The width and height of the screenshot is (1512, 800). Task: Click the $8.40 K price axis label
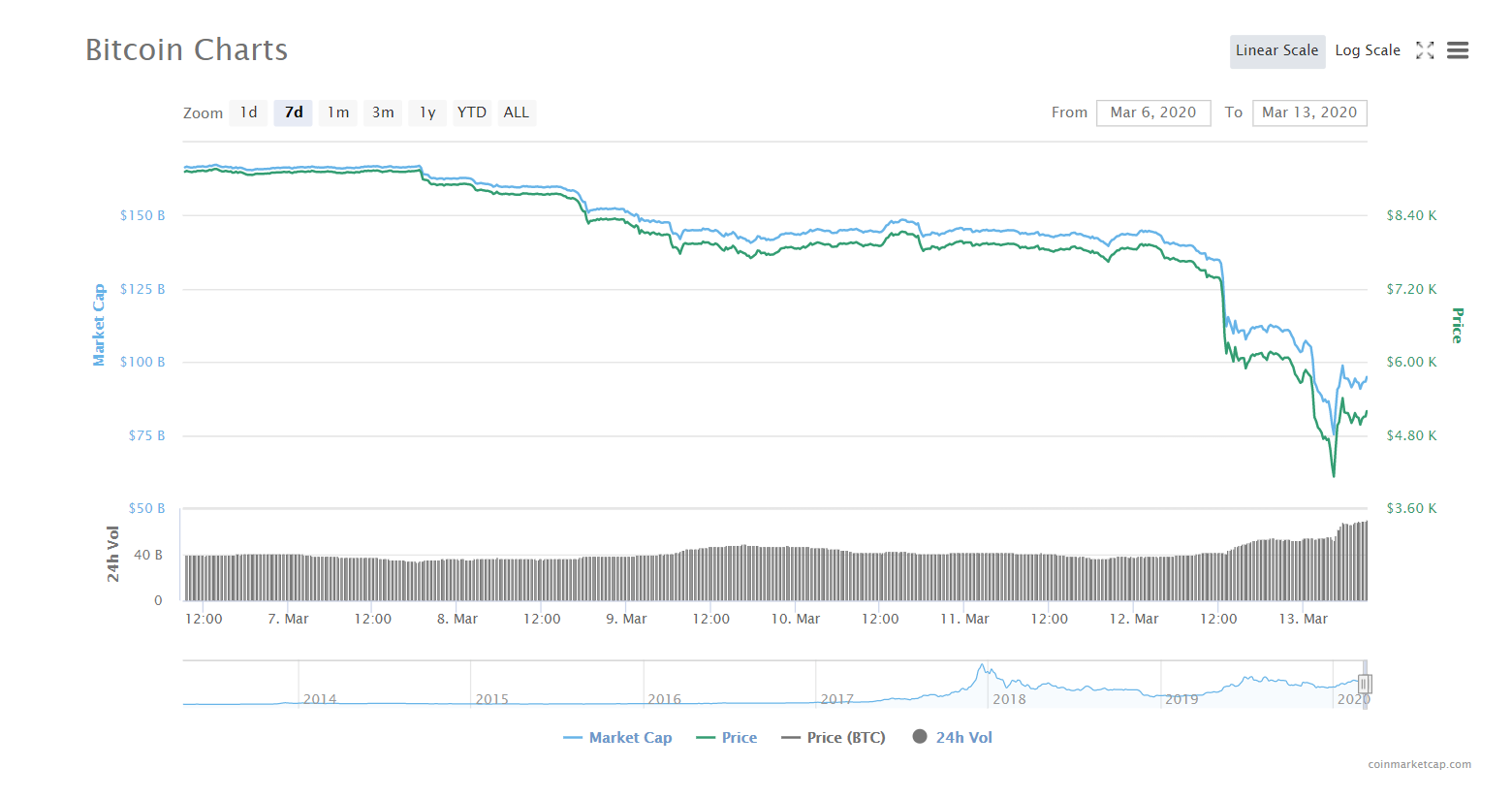click(x=1411, y=215)
